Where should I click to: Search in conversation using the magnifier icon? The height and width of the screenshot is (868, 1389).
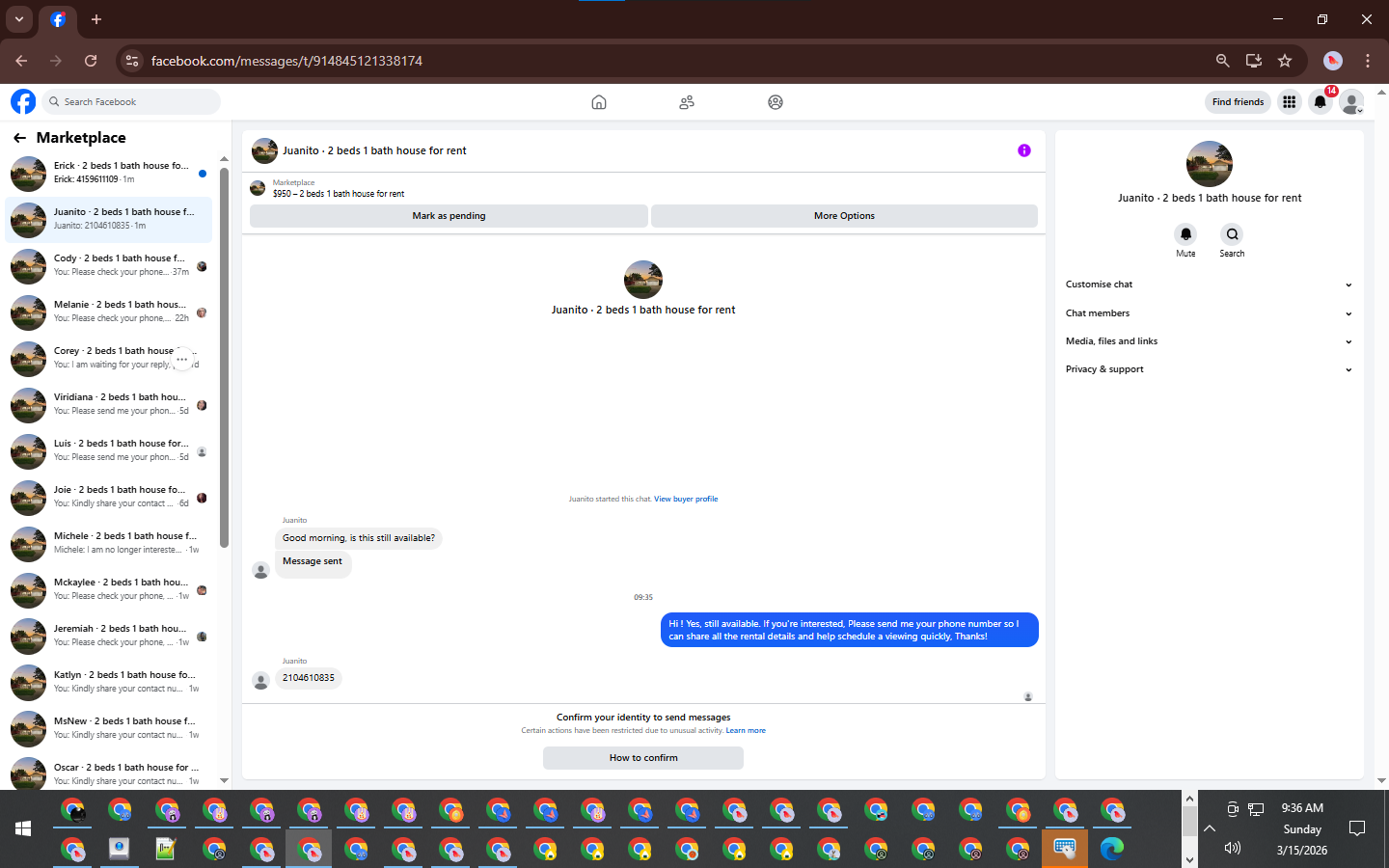point(1232,234)
